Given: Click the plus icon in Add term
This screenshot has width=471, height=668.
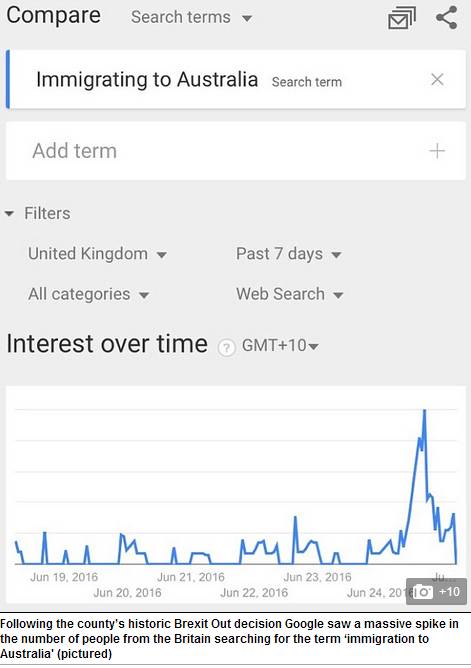Looking at the screenshot, I should 437,151.
